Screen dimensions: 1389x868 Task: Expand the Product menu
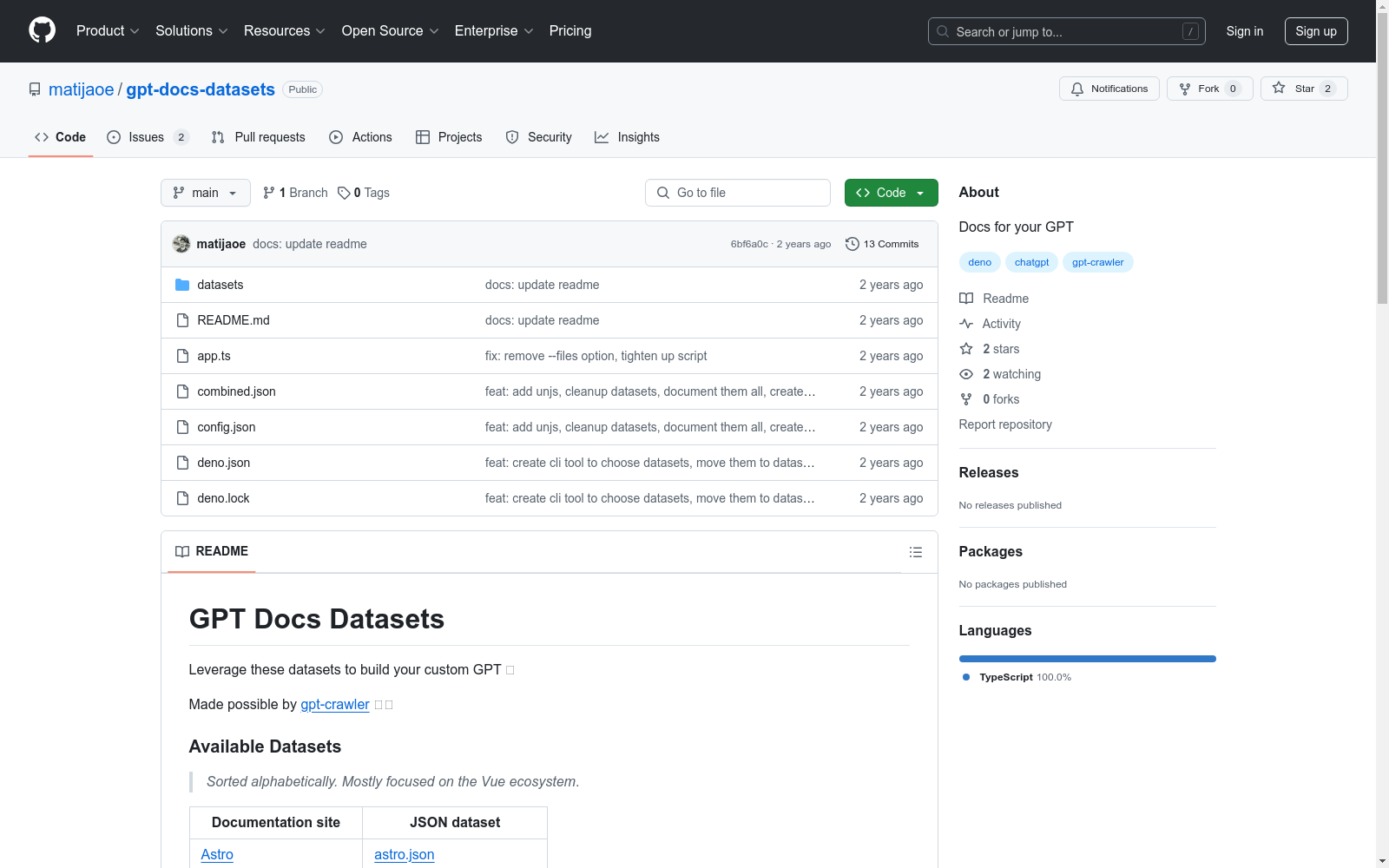(108, 30)
